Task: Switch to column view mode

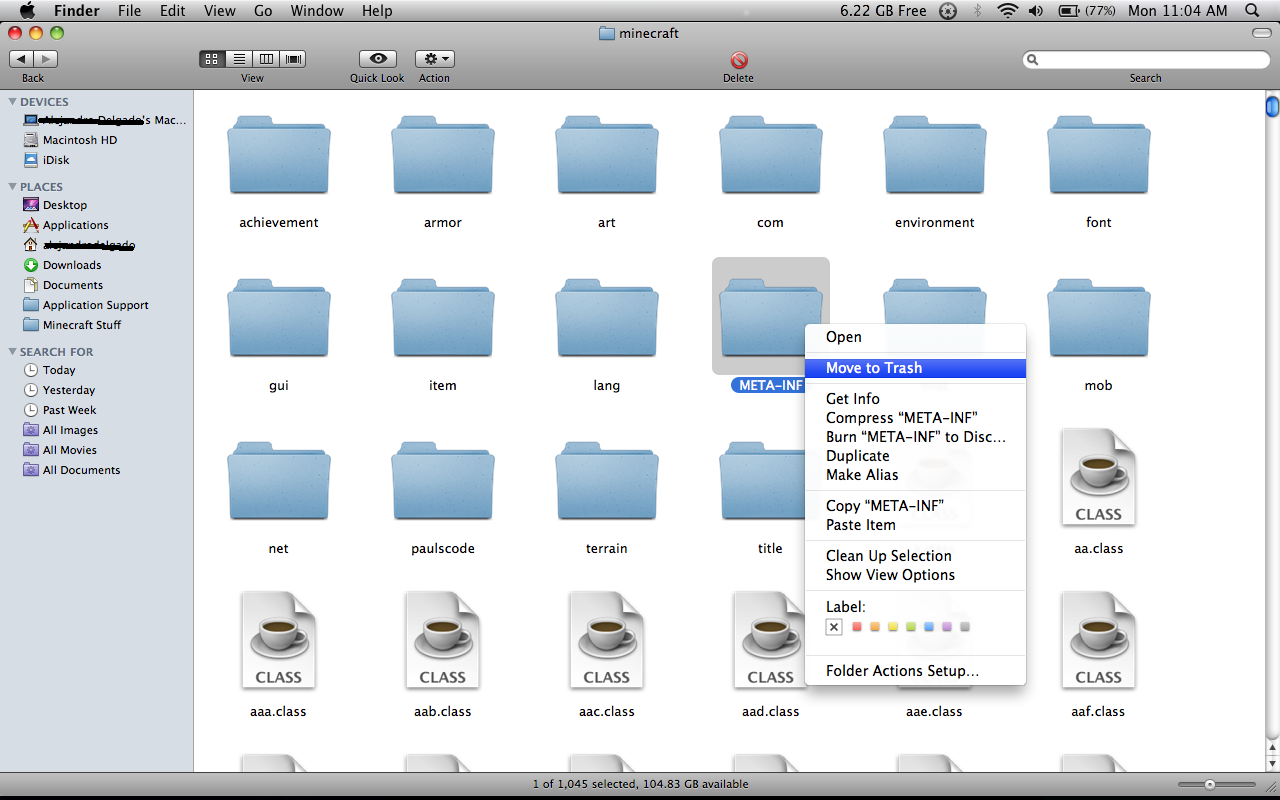Action: pos(266,59)
